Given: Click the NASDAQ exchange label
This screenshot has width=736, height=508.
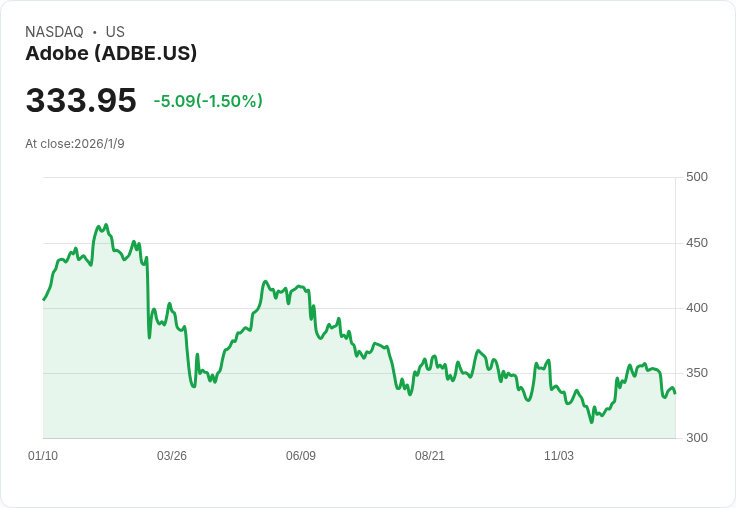Looking at the screenshot, I should [x=54, y=32].
